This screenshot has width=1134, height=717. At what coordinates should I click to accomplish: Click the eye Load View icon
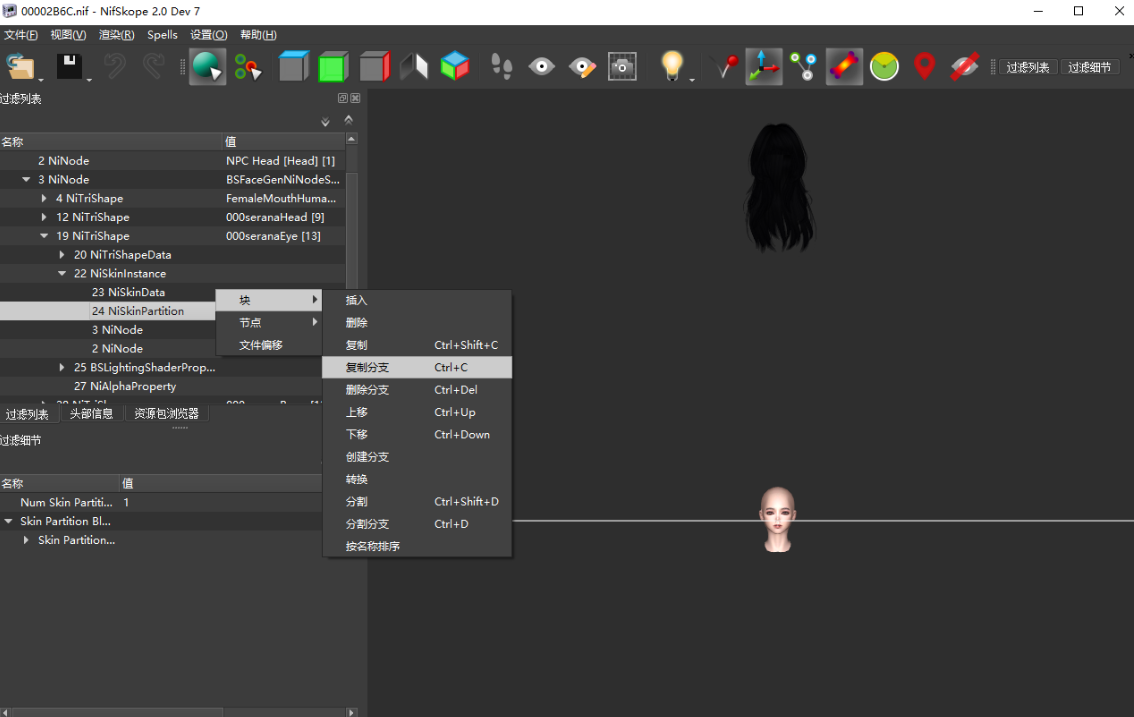tap(541, 67)
